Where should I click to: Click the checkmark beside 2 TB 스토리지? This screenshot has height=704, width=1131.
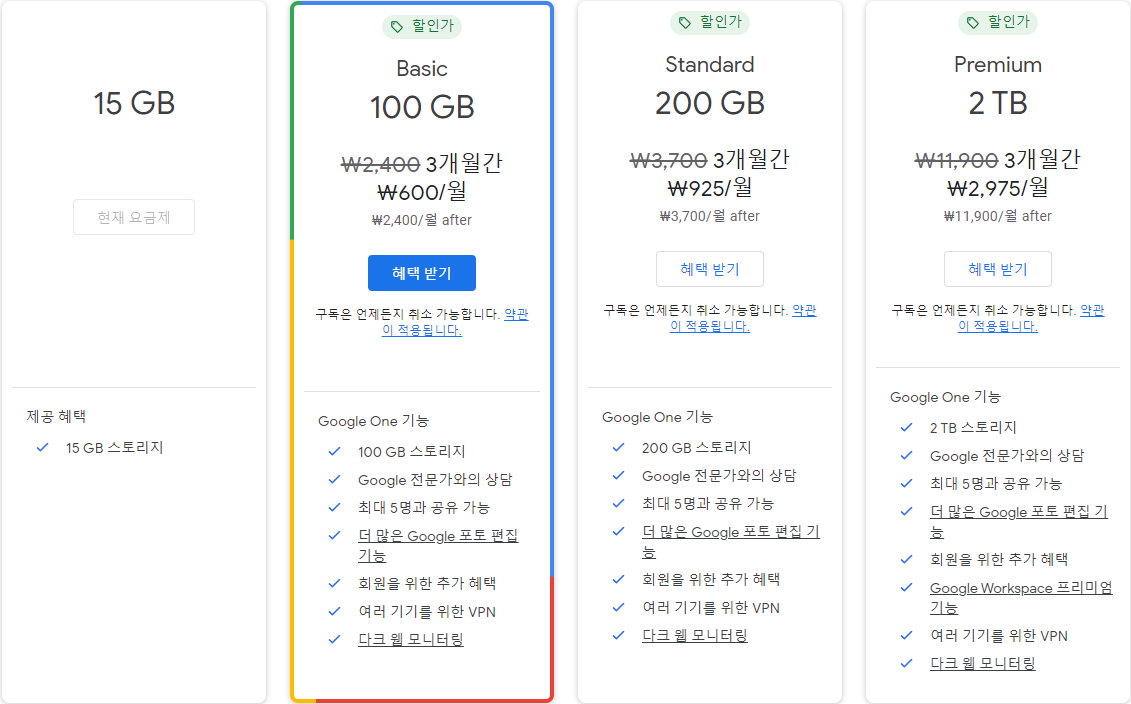(x=905, y=427)
